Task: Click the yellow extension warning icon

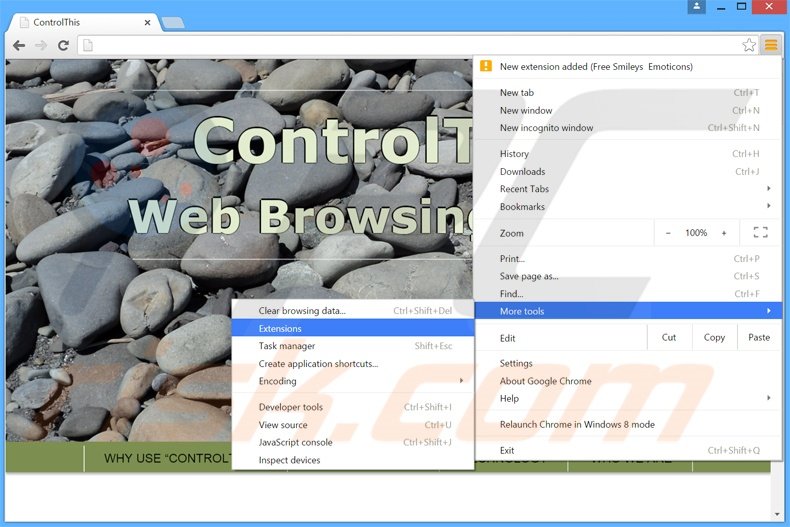Action: [x=486, y=66]
